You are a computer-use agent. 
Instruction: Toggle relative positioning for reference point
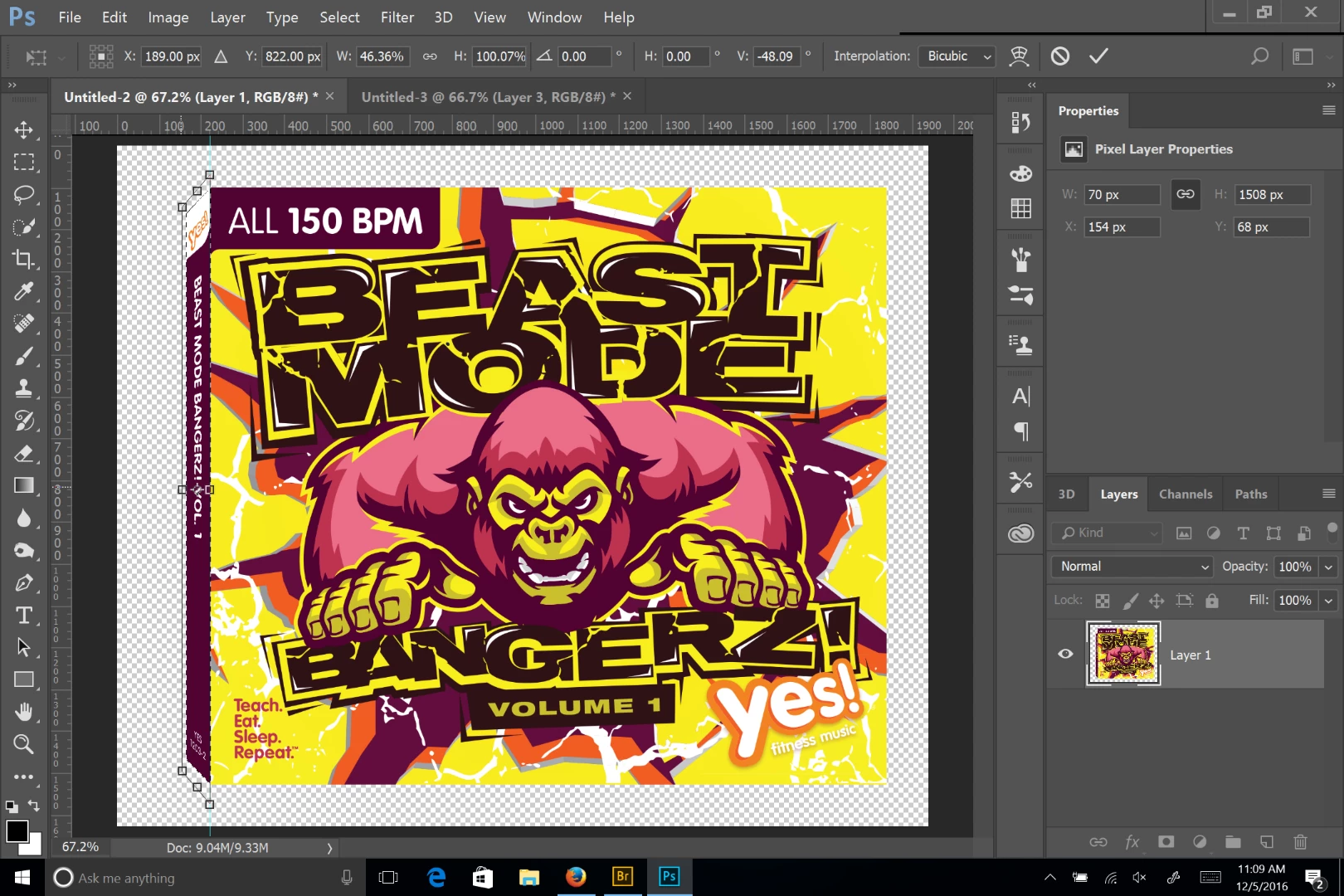point(221,56)
